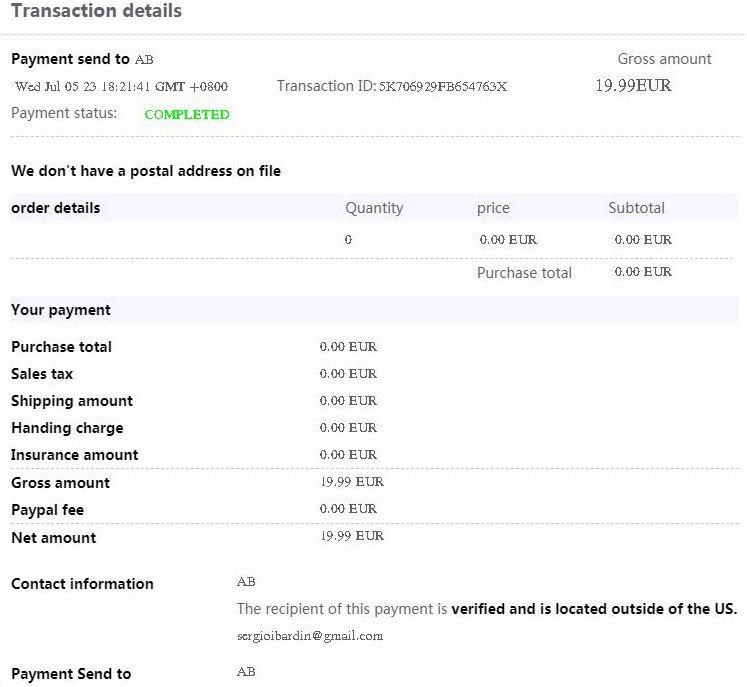Click the price column header
Viewport: 747px width, 687px height.
click(493, 208)
